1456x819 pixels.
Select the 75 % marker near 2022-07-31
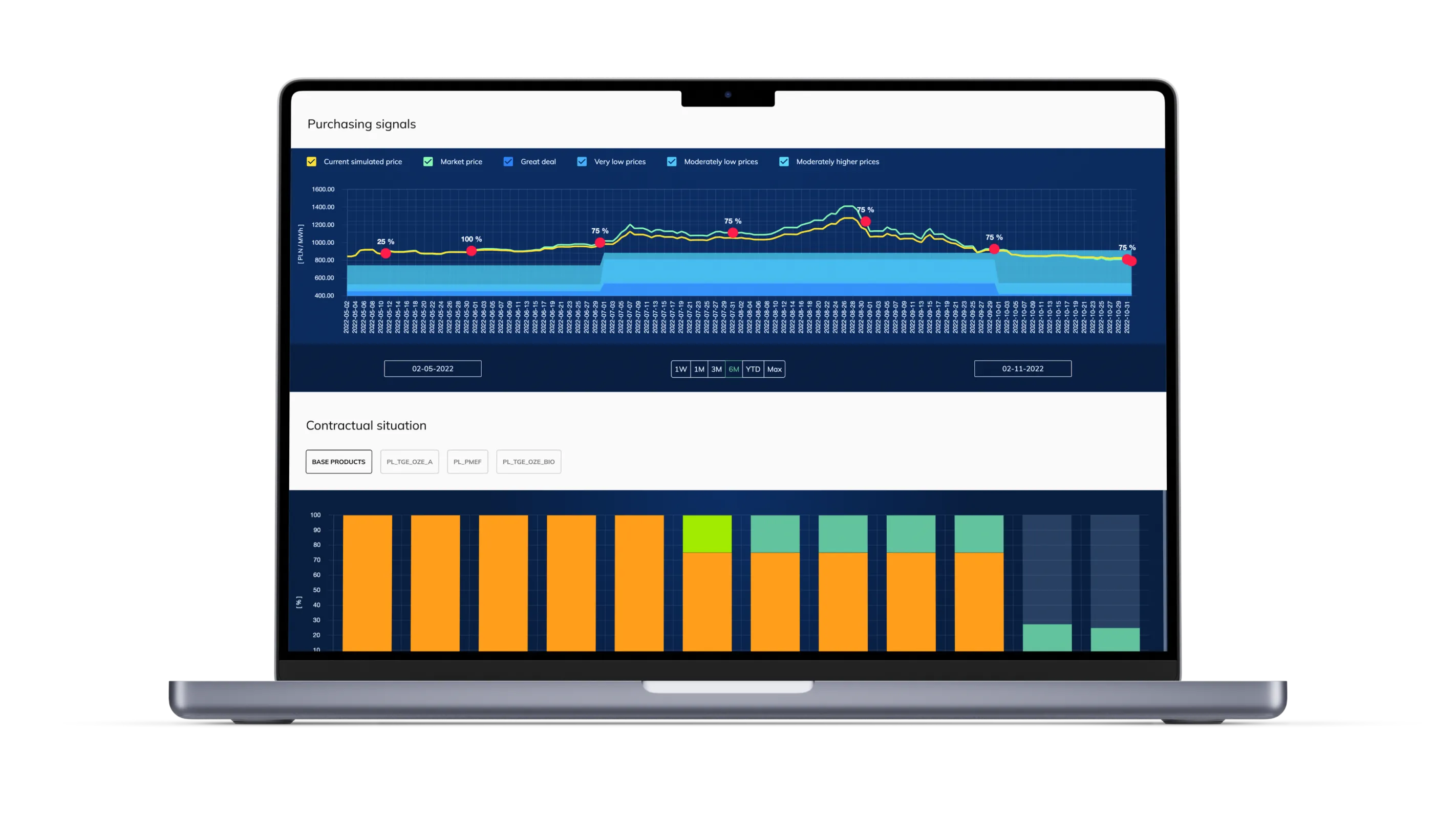pos(733,232)
